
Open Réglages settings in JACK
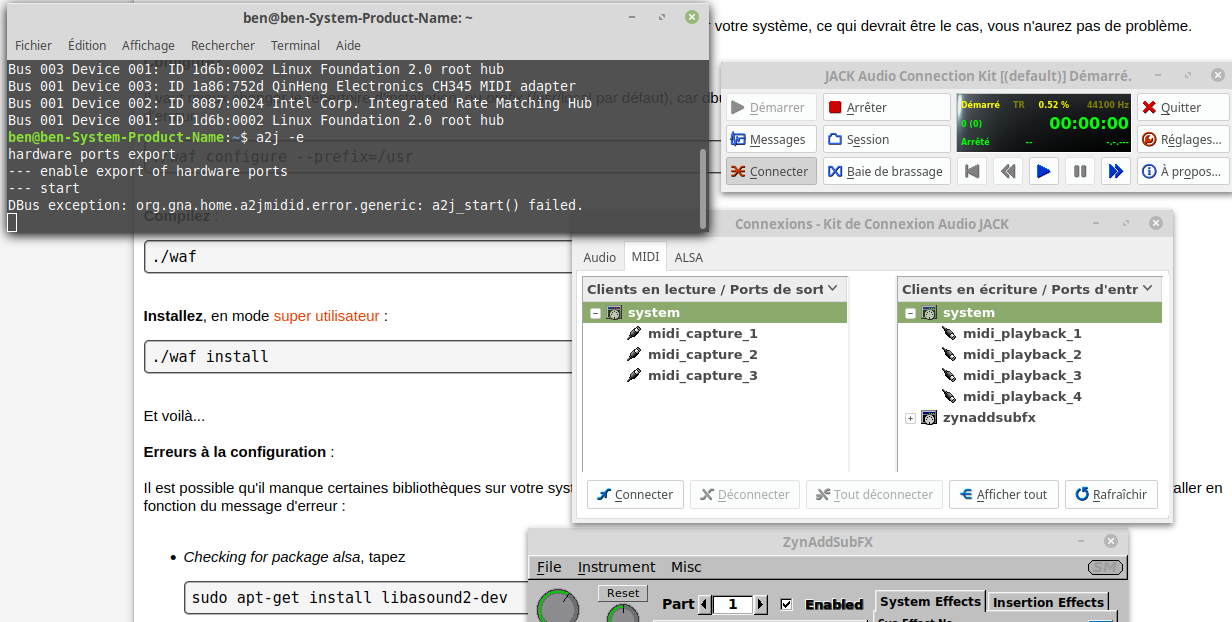click(x=1182, y=139)
